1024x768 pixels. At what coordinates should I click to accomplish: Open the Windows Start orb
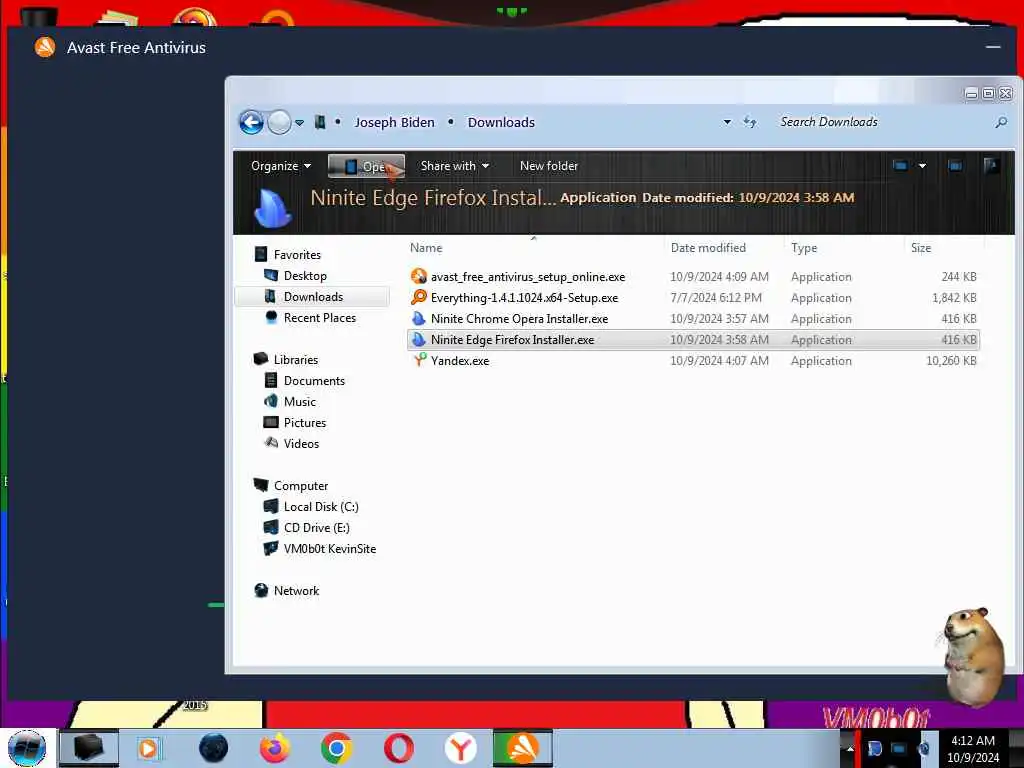(x=27, y=748)
